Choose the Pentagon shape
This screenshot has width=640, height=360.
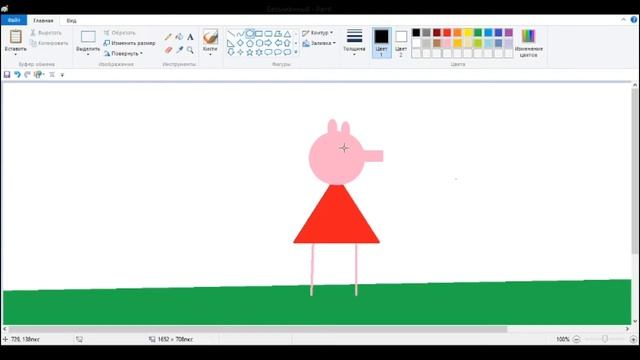(250, 43)
